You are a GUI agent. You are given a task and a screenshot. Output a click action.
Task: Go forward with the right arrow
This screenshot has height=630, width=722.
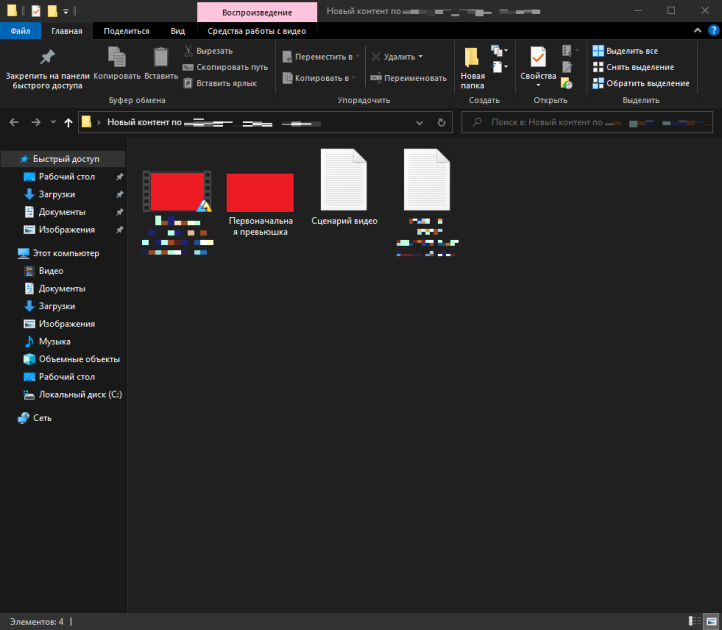coord(35,122)
